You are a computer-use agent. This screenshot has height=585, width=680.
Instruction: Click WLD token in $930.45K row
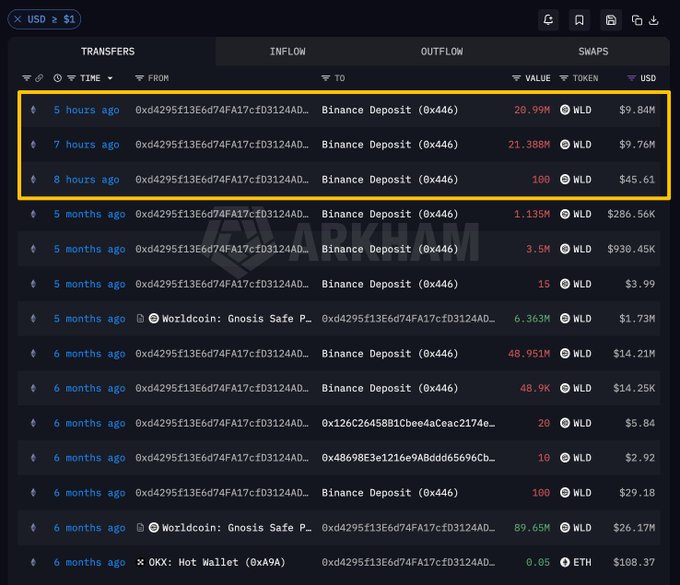pyautogui.click(x=575, y=249)
